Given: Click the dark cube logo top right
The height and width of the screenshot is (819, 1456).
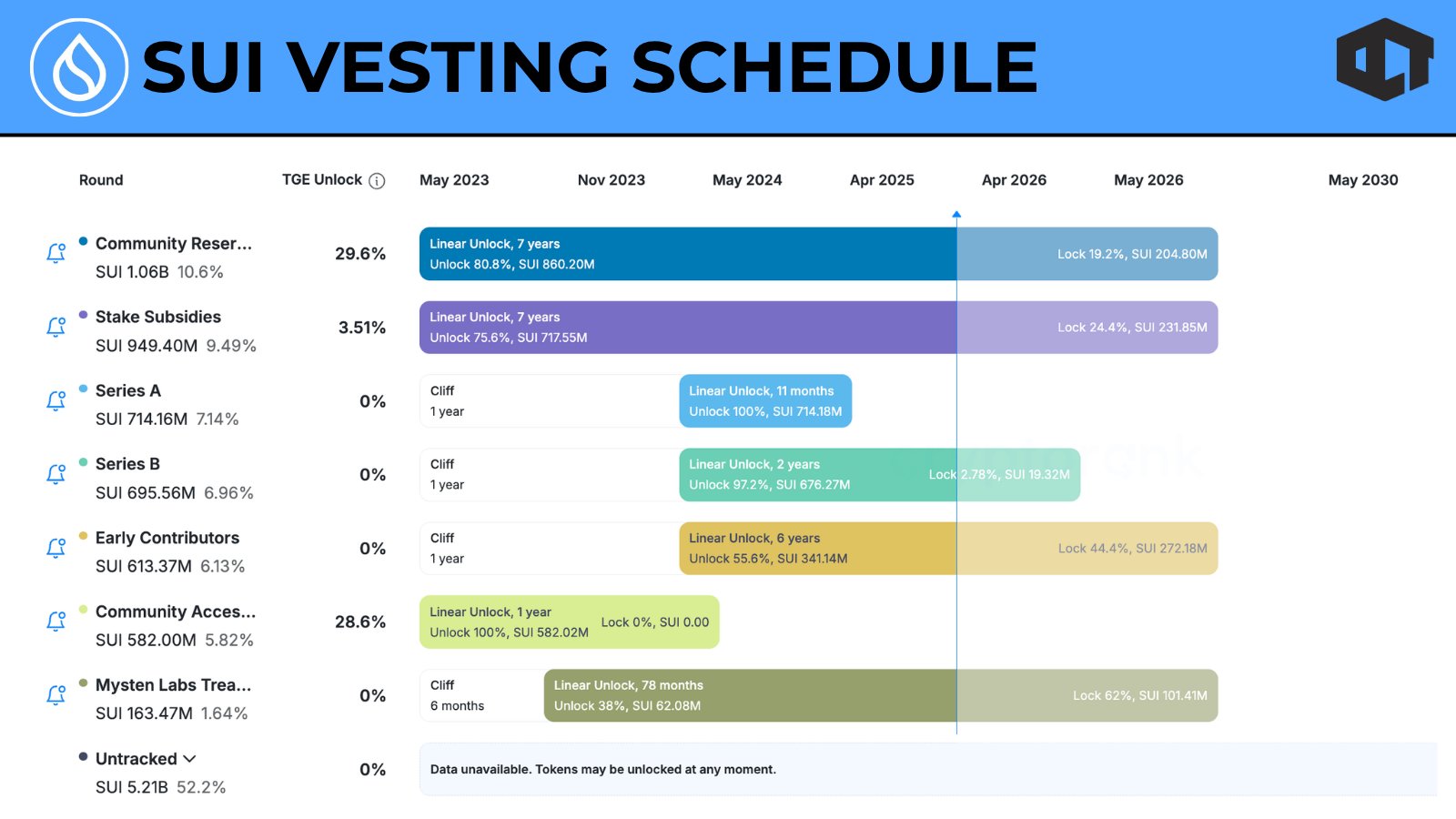Looking at the screenshot, I should 1384,60.
